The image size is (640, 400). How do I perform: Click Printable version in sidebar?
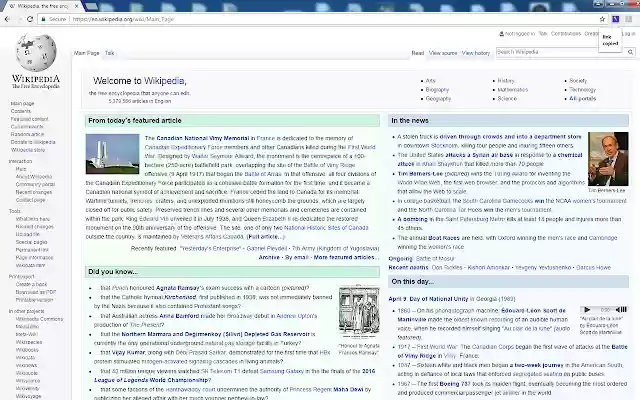(x=34, y=300)
